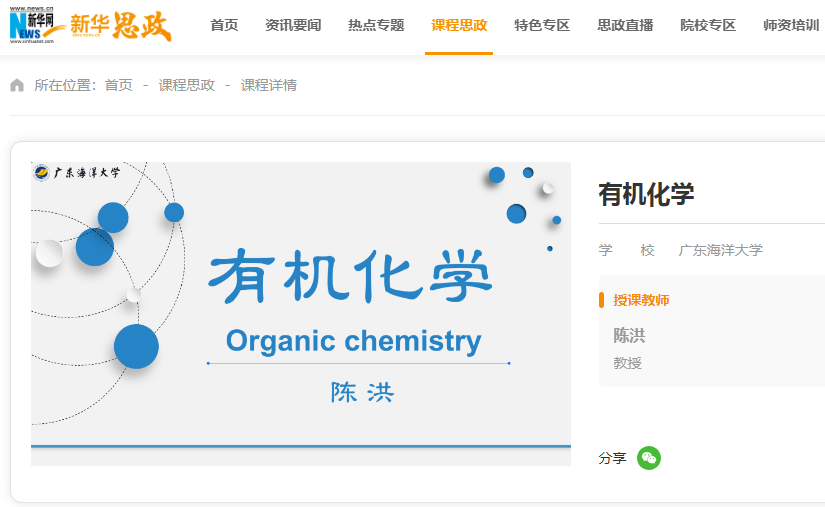Click the 新华思政 site logo
This screenshot has width=825, height=507.
[121, 26]
